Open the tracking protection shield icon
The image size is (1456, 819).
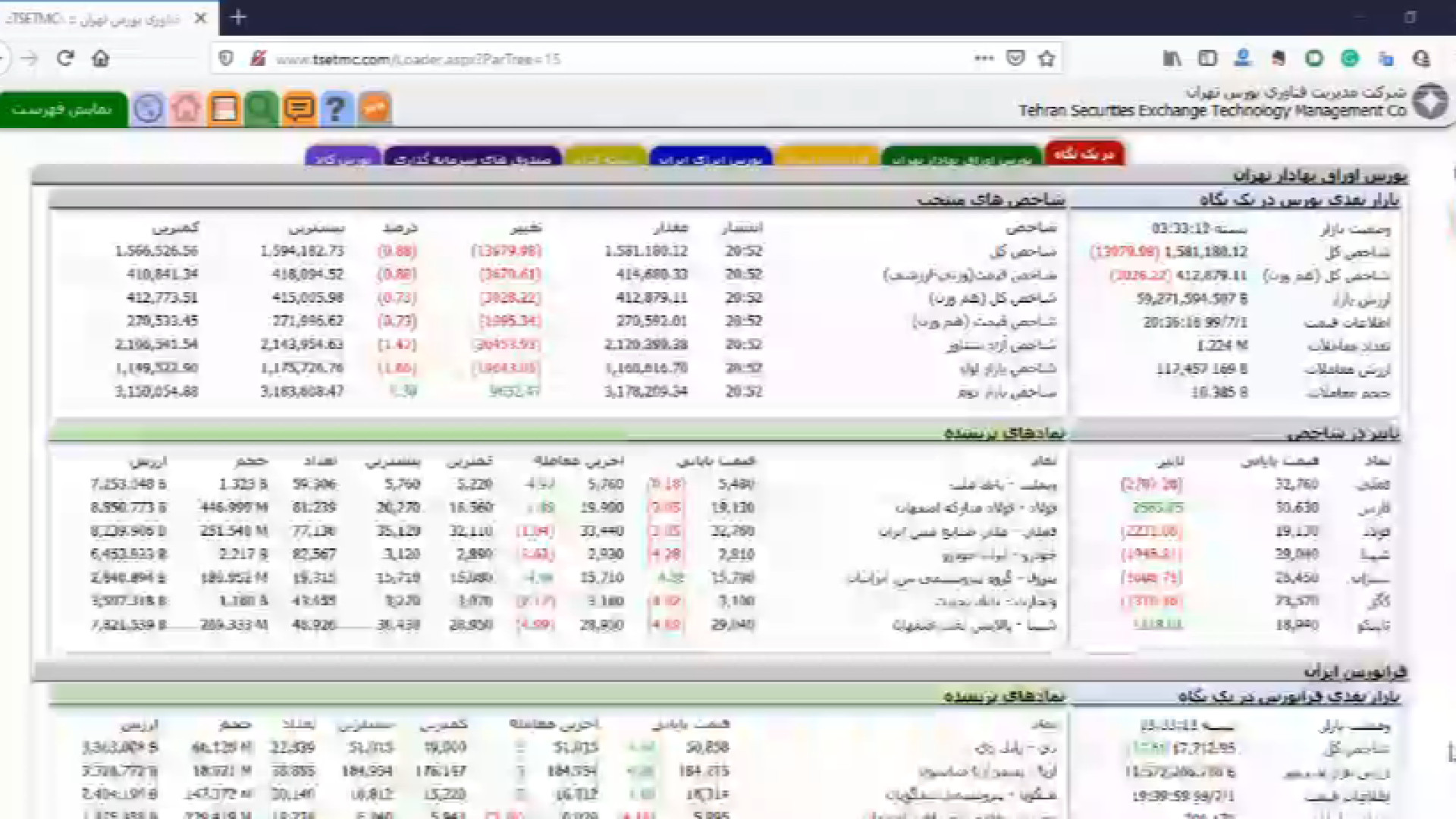pos(226,58)
